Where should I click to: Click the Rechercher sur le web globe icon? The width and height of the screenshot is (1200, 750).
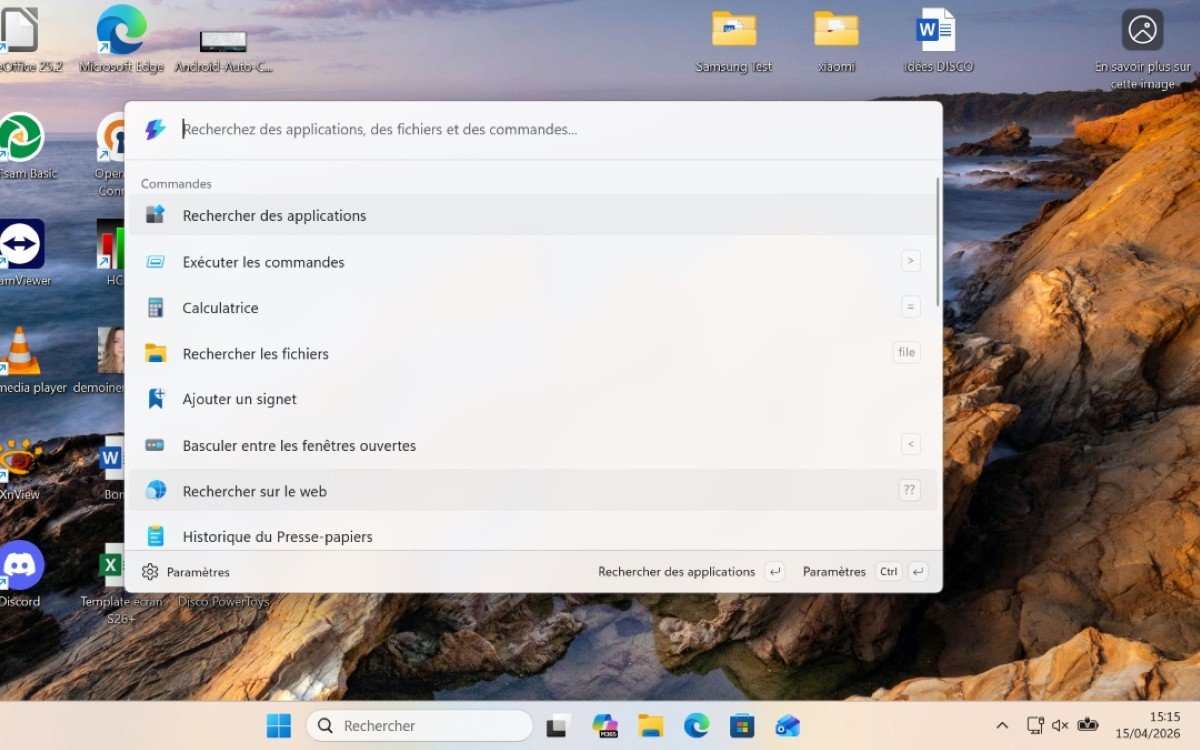click(155, 490)
